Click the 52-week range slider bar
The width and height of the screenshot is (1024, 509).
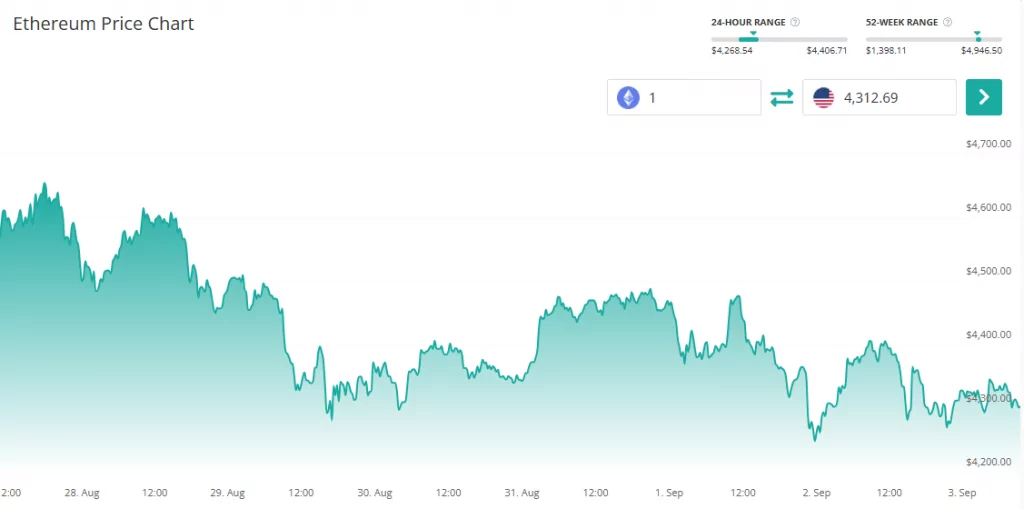[934, 39]
